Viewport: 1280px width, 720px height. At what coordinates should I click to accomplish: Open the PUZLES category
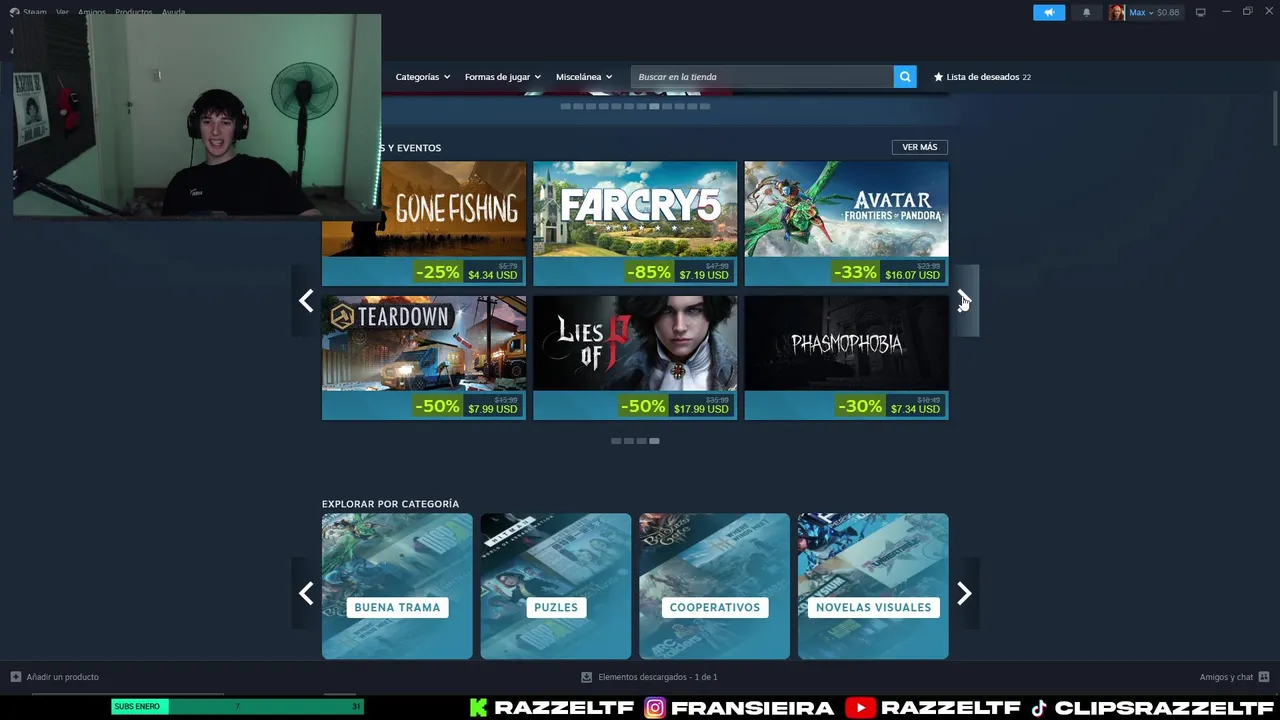pos(556,586)
